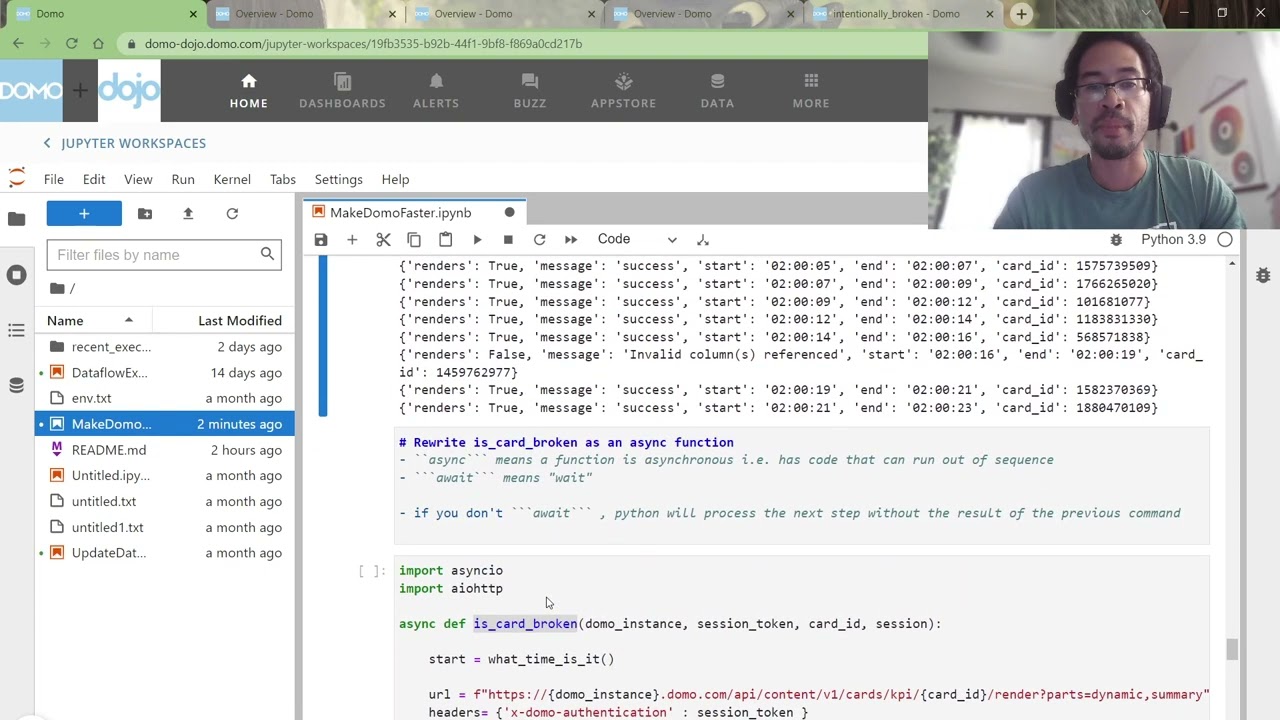Open the Kernel menu
Screen dimensions: 1280x720
point(232,179)
